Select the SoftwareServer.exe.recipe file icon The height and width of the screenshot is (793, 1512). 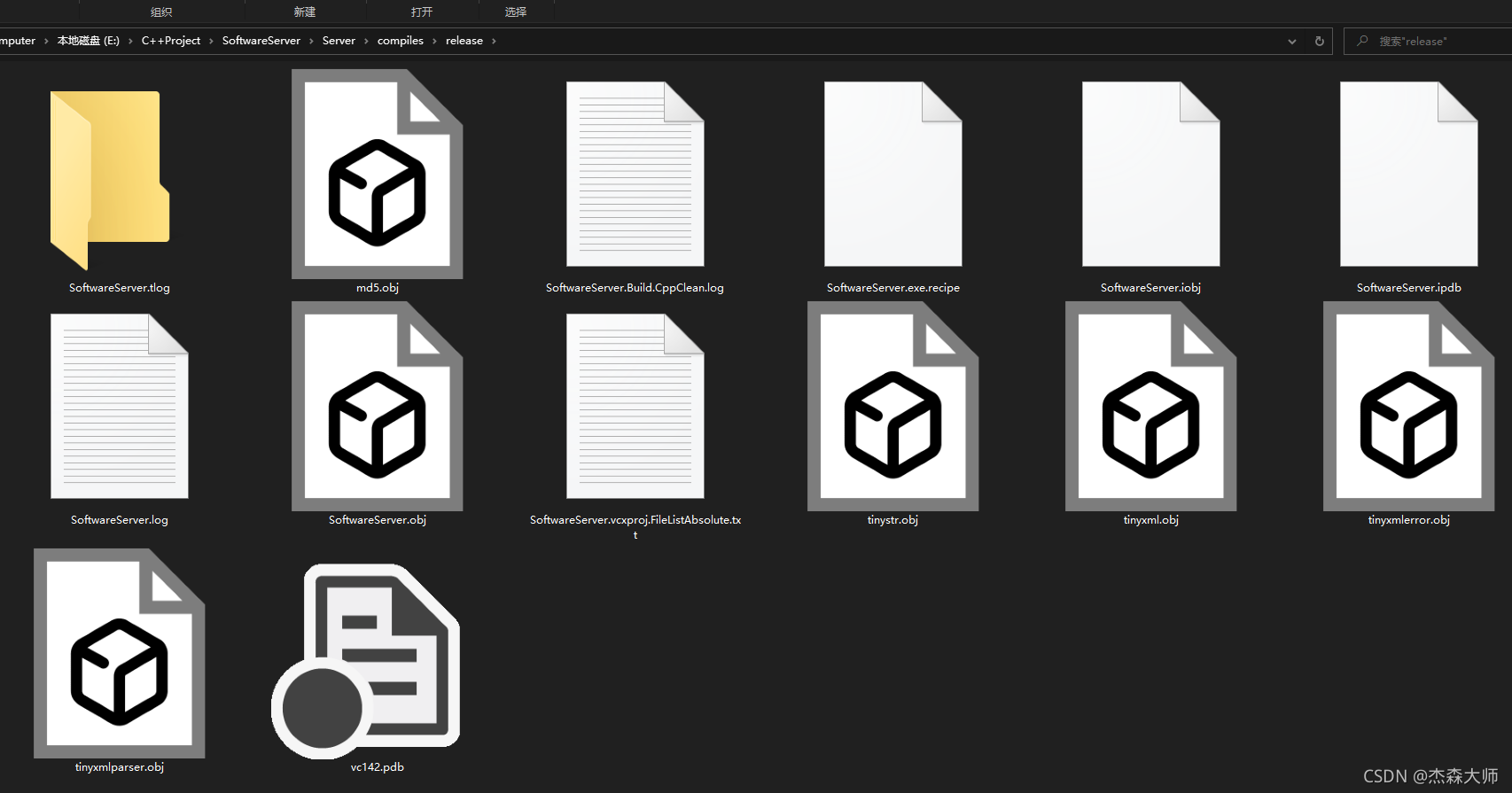pyautogui.click(x=893, y=175)
